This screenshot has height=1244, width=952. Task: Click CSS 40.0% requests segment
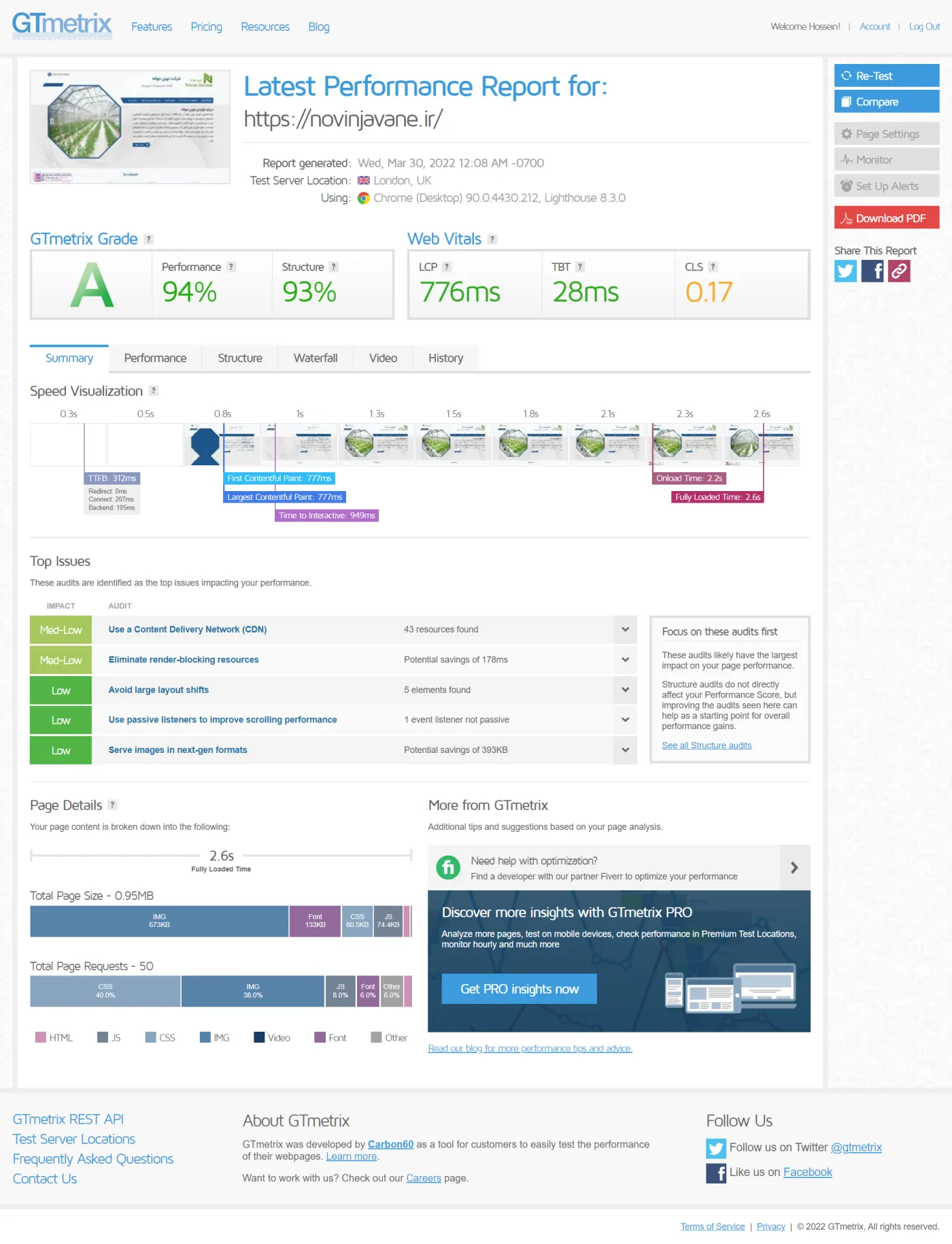105,992
